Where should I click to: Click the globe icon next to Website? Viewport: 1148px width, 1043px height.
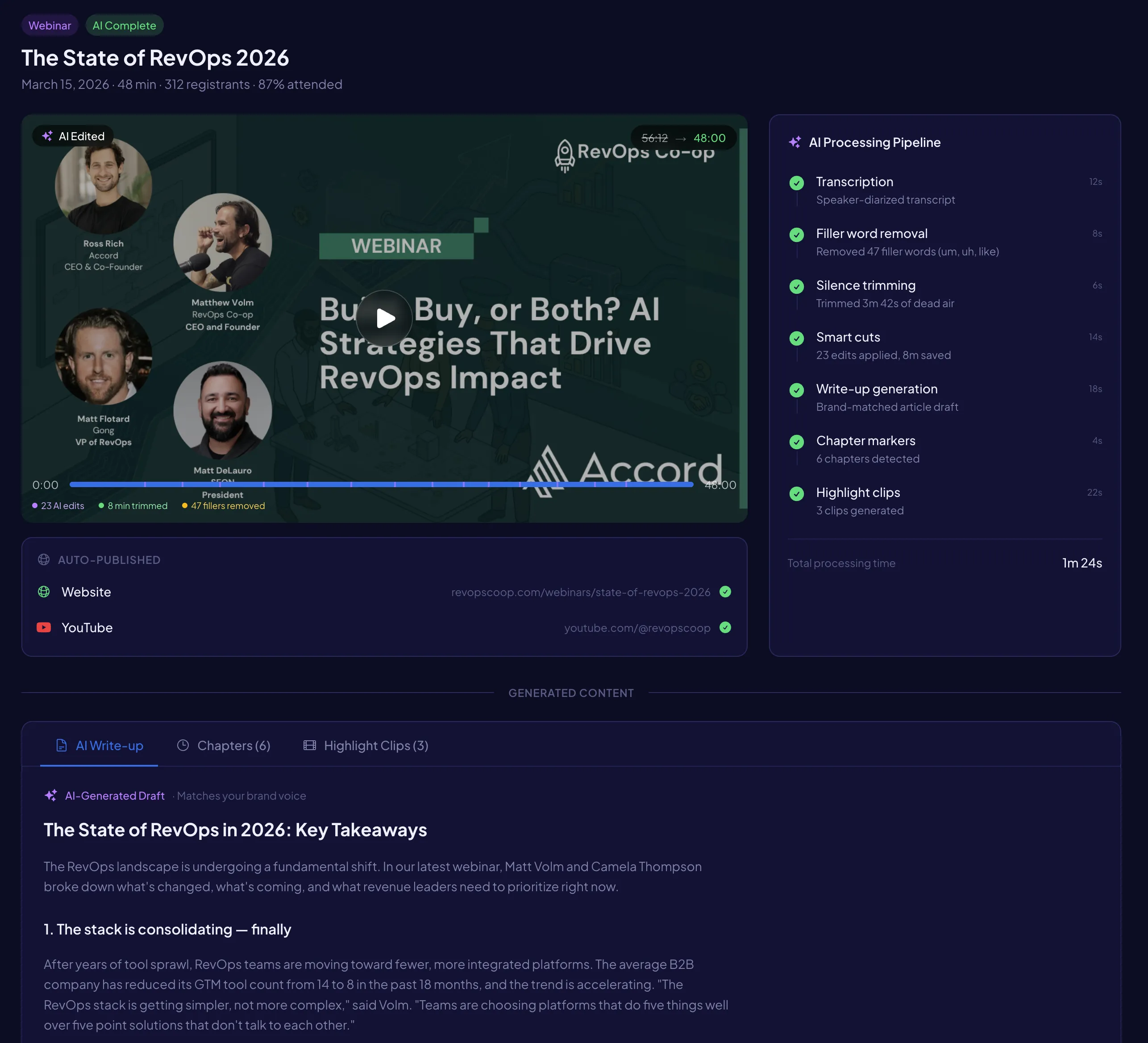point(43,592)
